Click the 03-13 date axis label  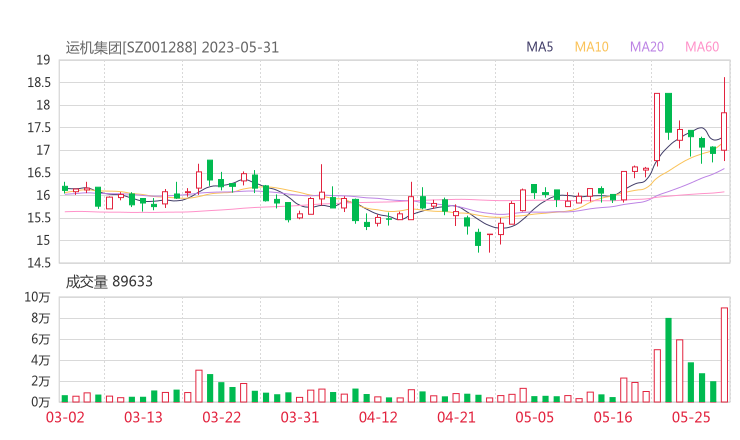click(143, 417)
